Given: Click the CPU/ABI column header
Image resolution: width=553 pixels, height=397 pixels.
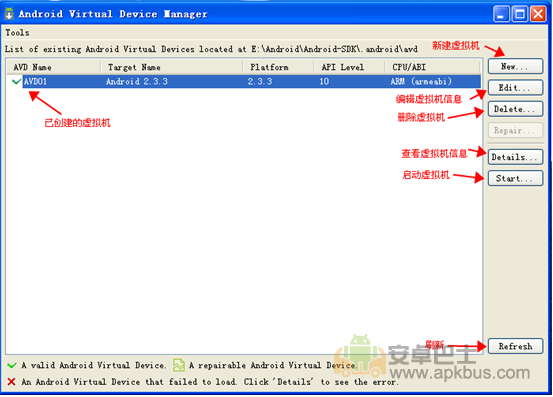Looking at the screenshot, I should tap(433, 67).
